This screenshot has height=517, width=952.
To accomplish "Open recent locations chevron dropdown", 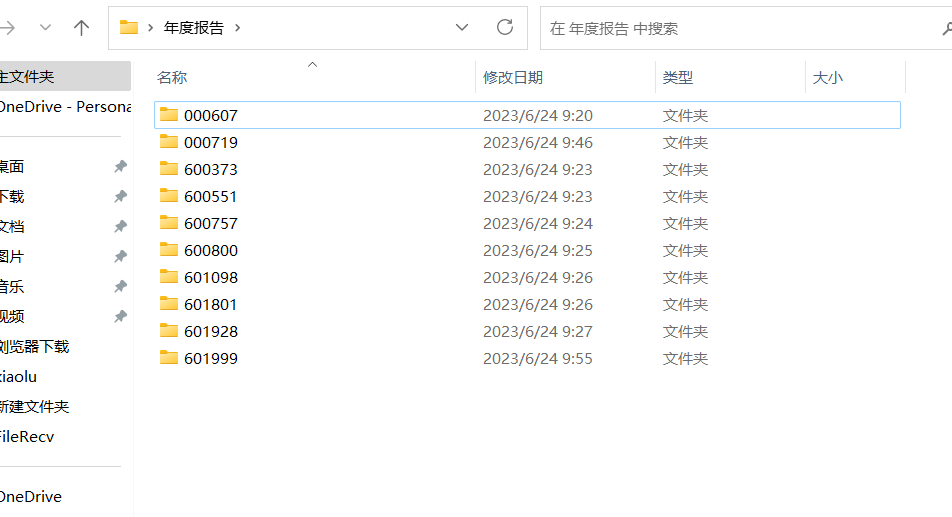I will pyautogui.click(x=45, y=27).
